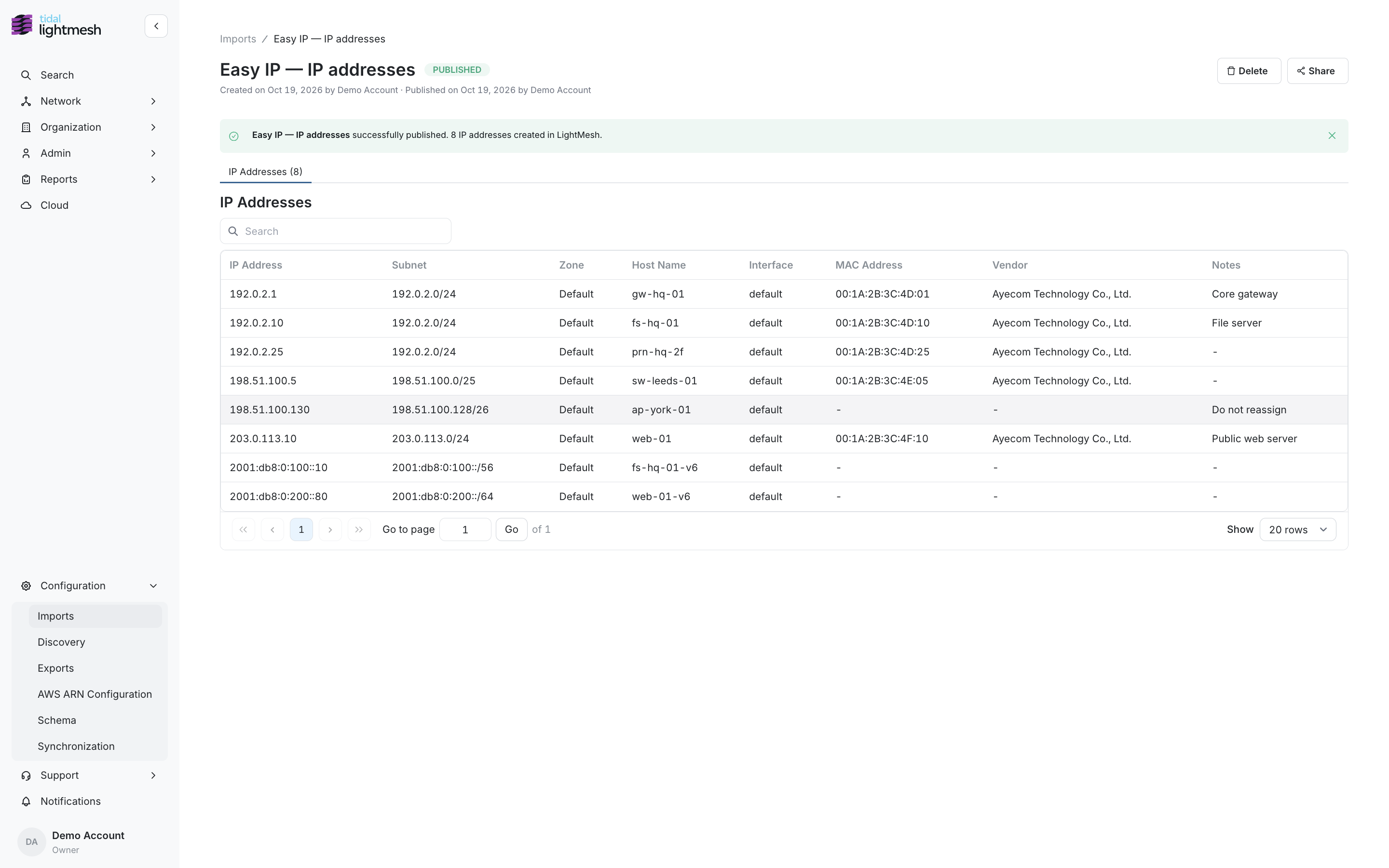Click the Organization building icon
Viewport: 1389px width, 868px height.
(x=26, y=127)
